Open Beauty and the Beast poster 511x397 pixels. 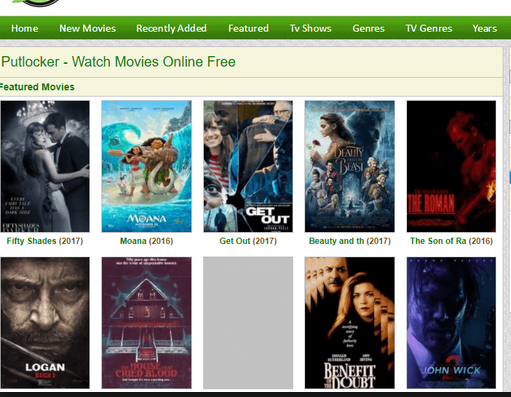350,166
